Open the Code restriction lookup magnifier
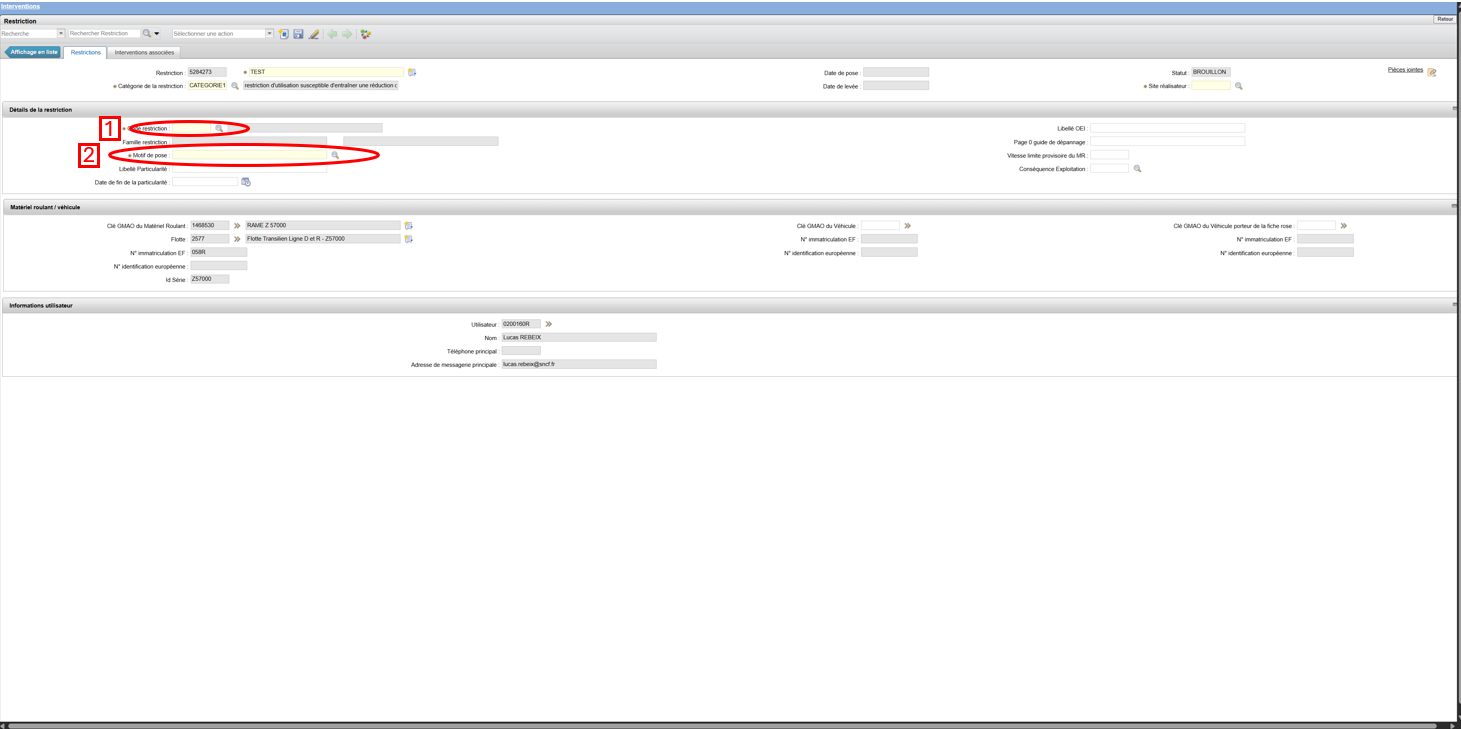The height and width of the screenshot is (729, 1461). [x=219, y=129]
